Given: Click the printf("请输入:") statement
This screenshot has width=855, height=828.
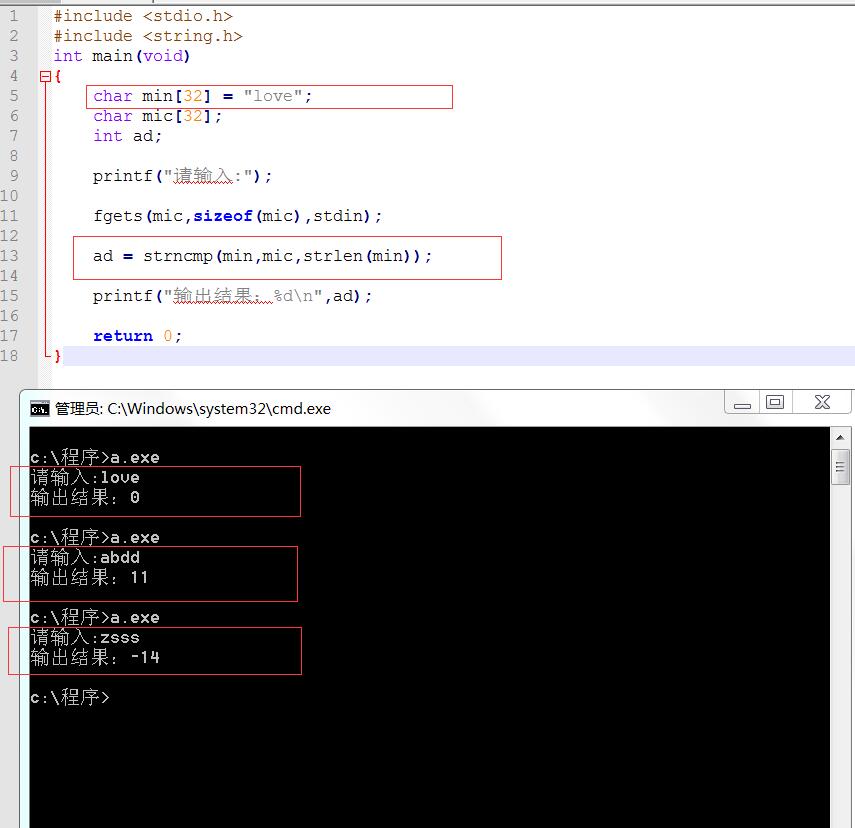Looking at the screenshot, I should pos(182,176).
